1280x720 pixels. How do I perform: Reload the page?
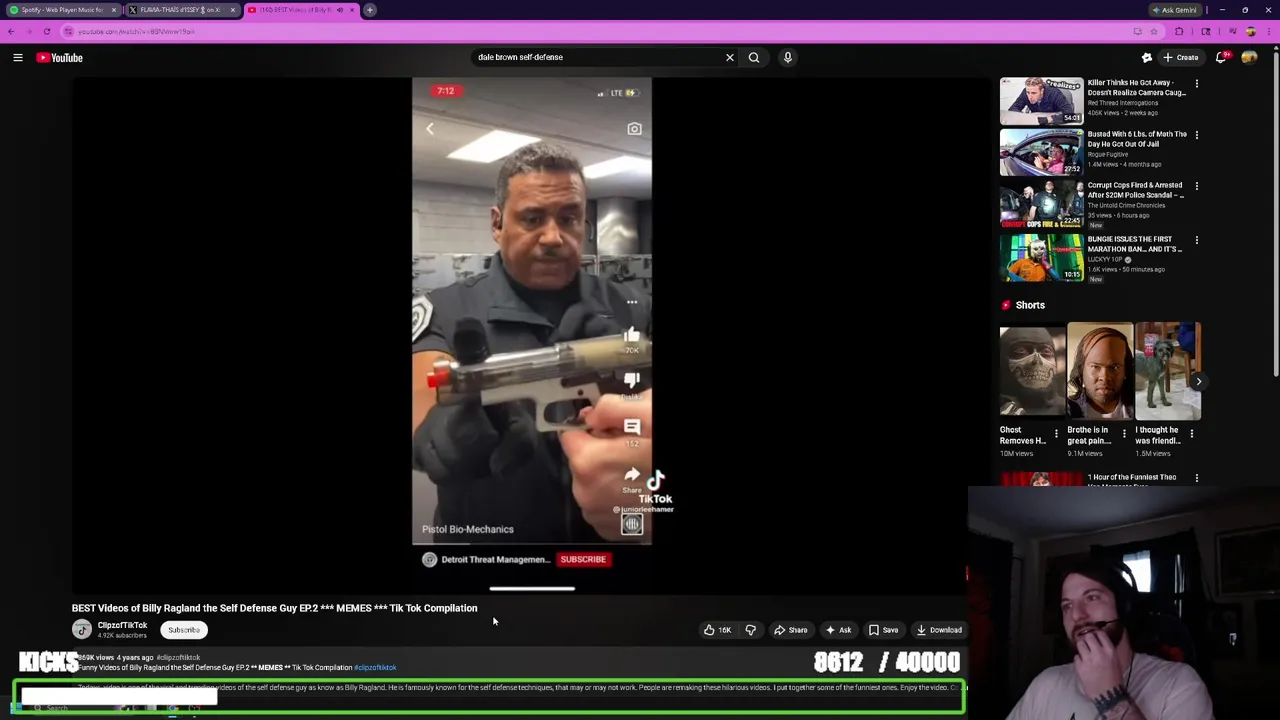click(47, 32)
